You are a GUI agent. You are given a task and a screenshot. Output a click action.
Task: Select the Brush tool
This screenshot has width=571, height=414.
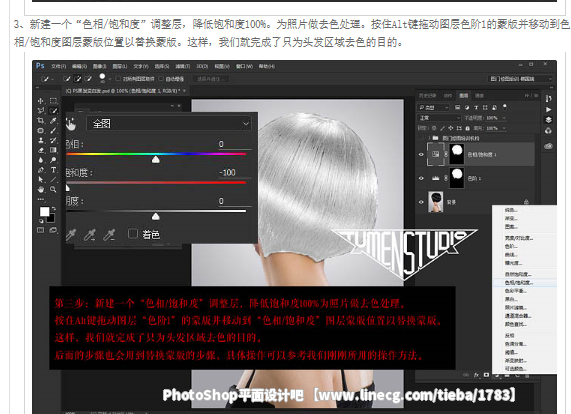tap(54, 130)
